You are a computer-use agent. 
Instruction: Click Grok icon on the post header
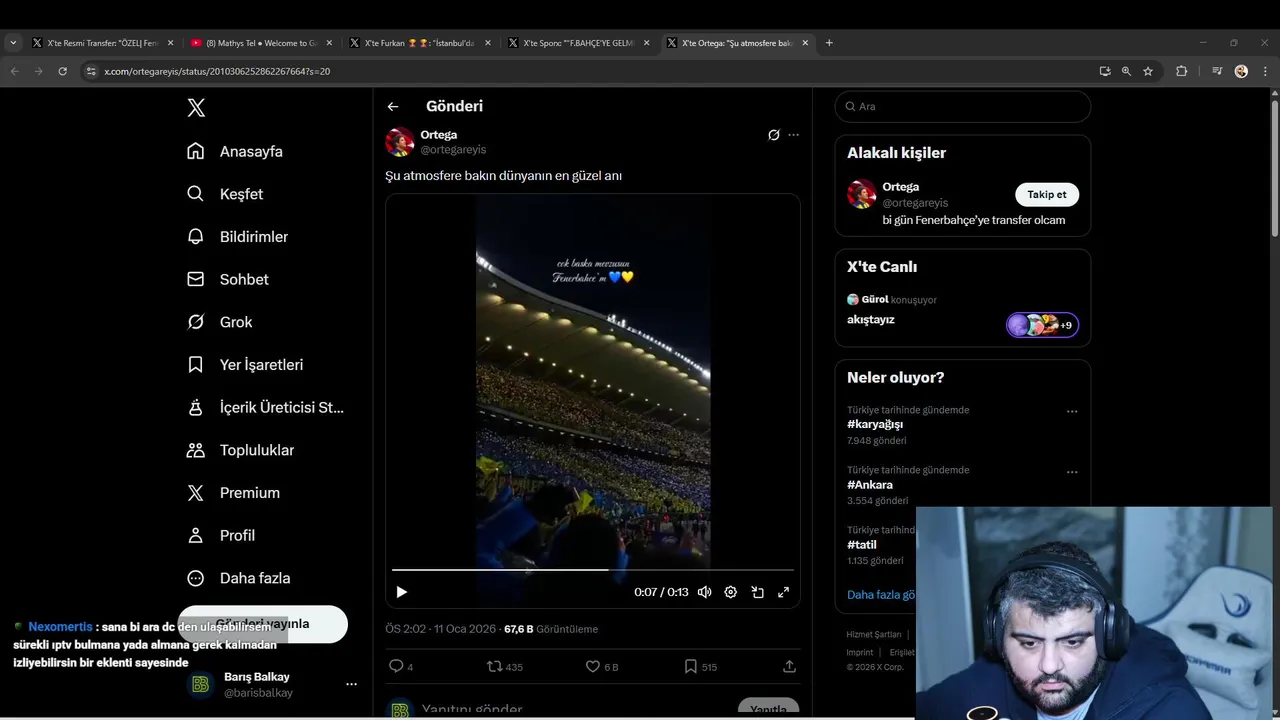pyautogui.click(x=773, y=135)
